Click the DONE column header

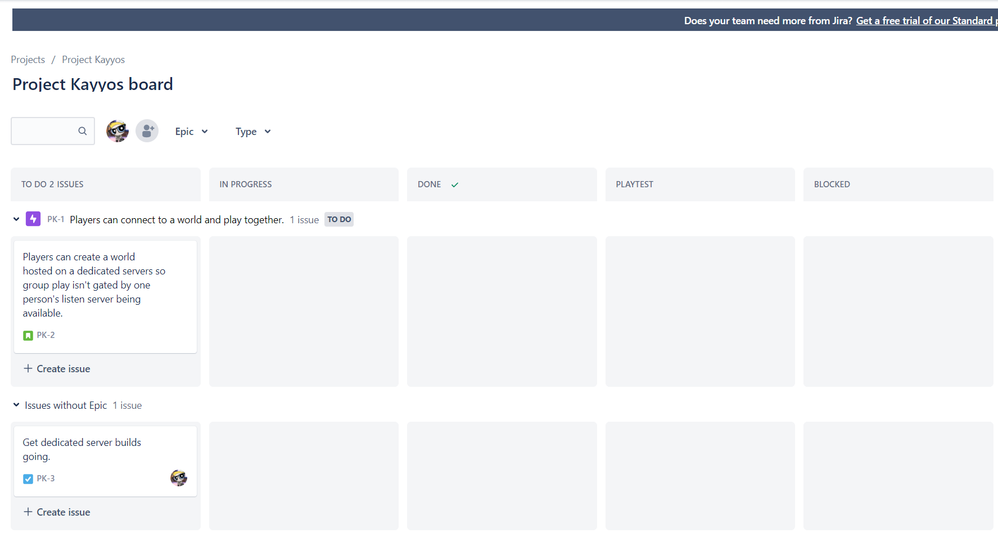coord(502,185)
